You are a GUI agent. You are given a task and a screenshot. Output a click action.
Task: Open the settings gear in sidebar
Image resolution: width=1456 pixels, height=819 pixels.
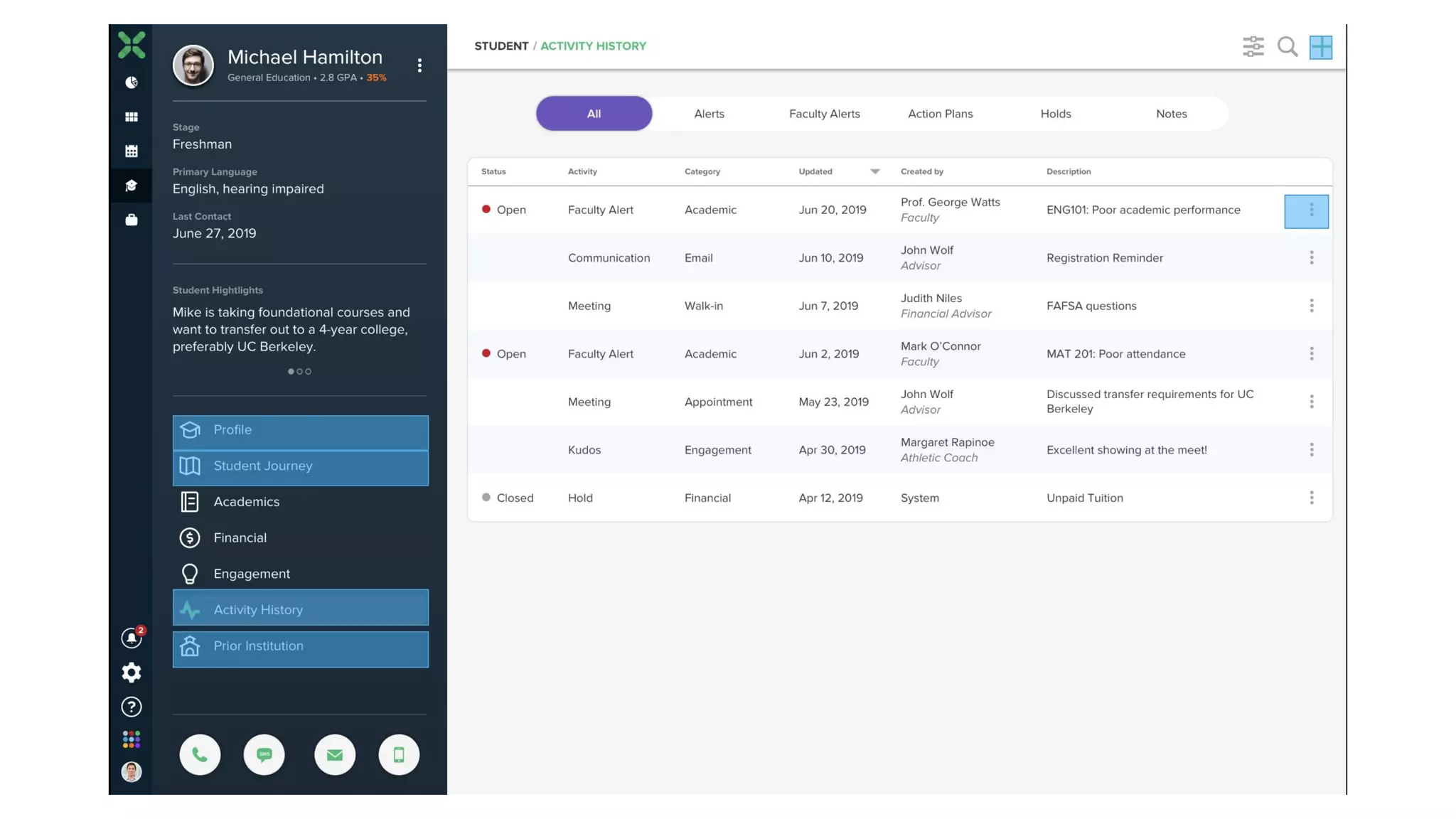click(x=132, y=672)
